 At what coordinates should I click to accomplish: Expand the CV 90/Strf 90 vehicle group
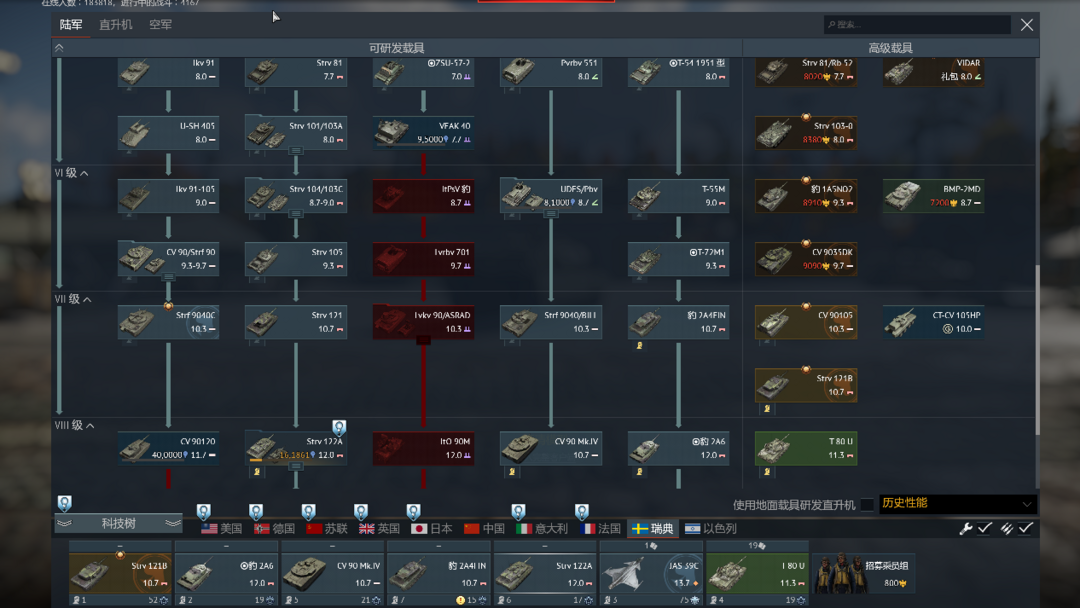168,277
